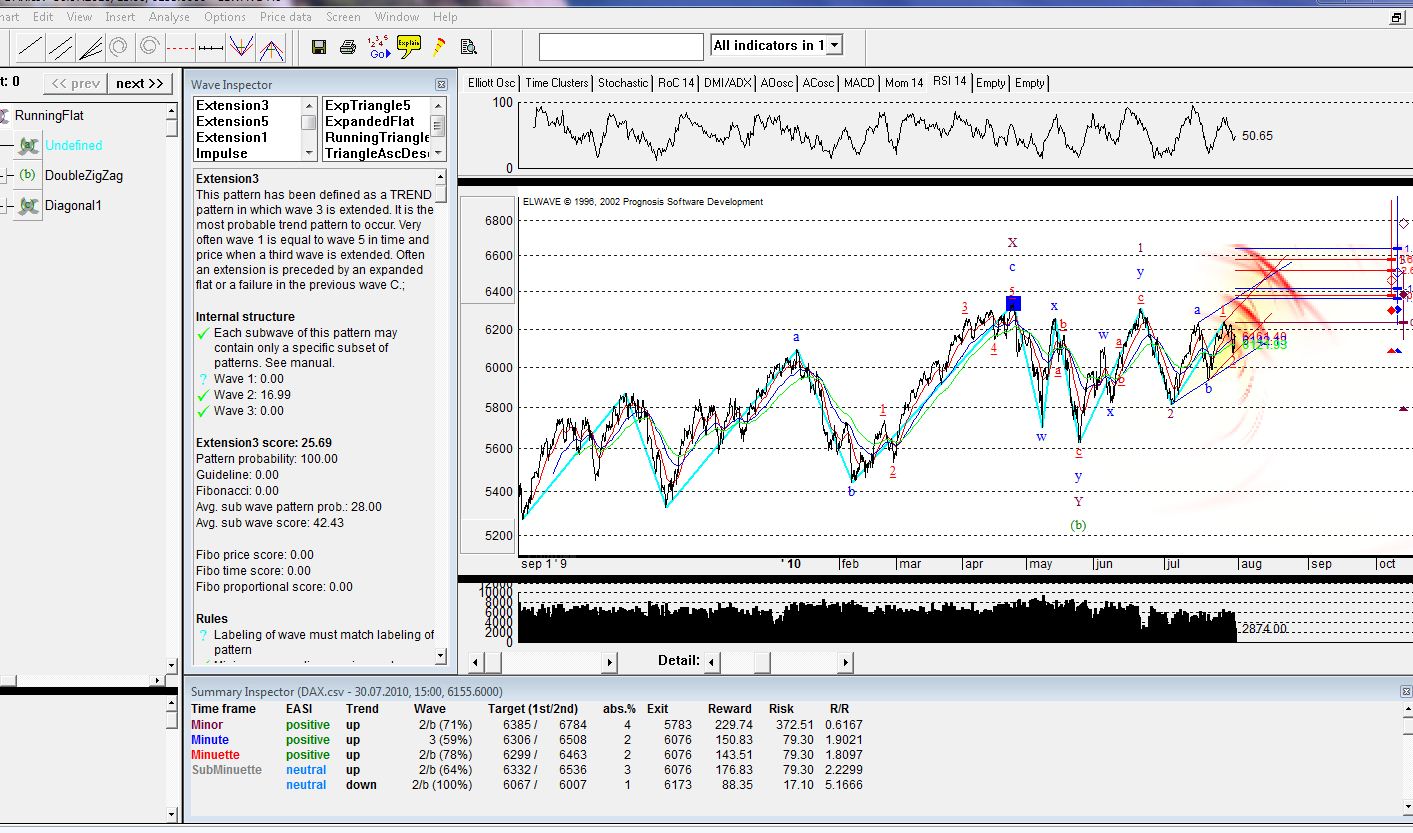Image resolution: width=1413 pixels, height=833 pixels.
Task: Click the Undefined tree item label
Action: (74, 146)
